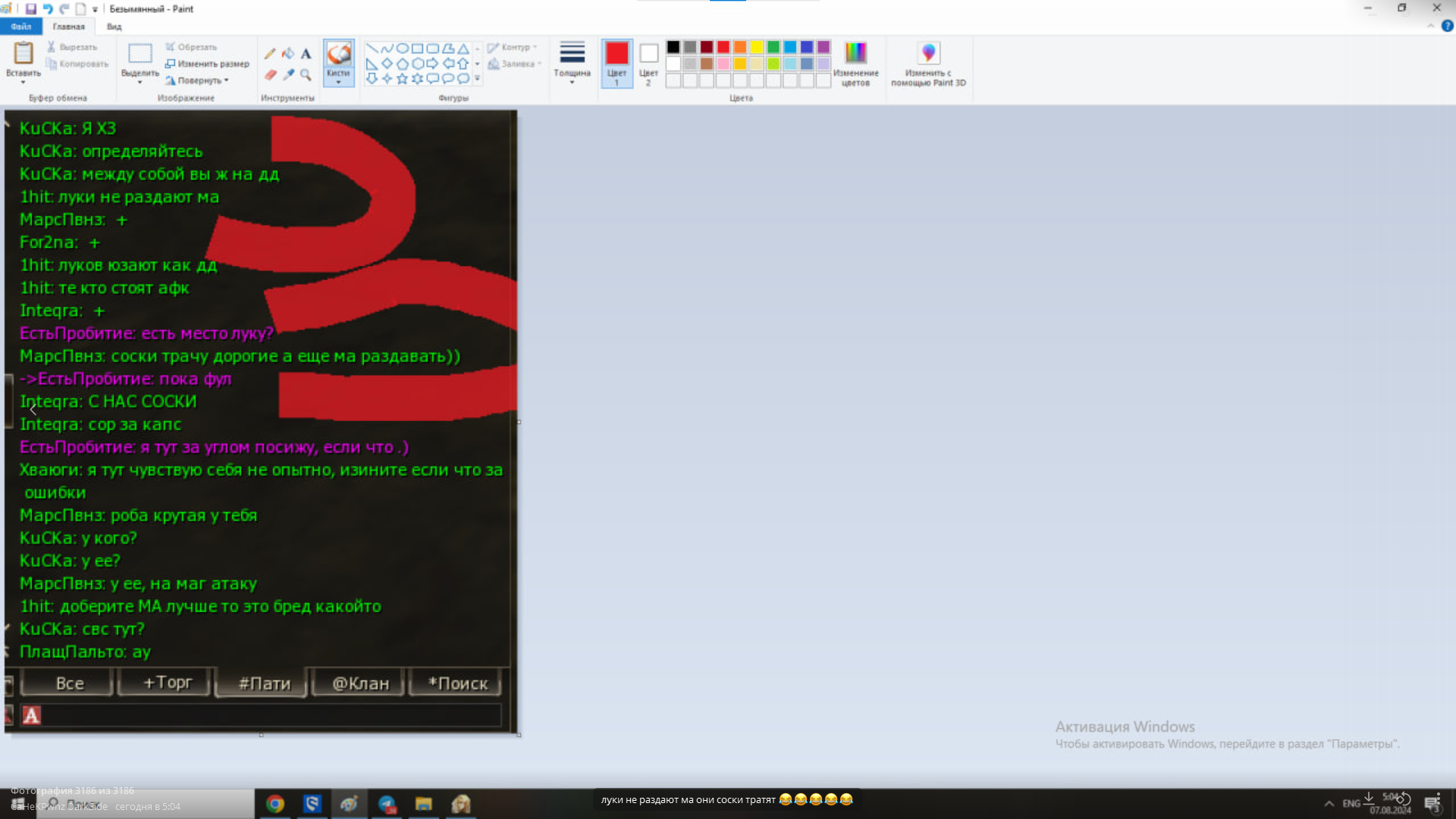Click the Изменить размер button

point(207,64)
